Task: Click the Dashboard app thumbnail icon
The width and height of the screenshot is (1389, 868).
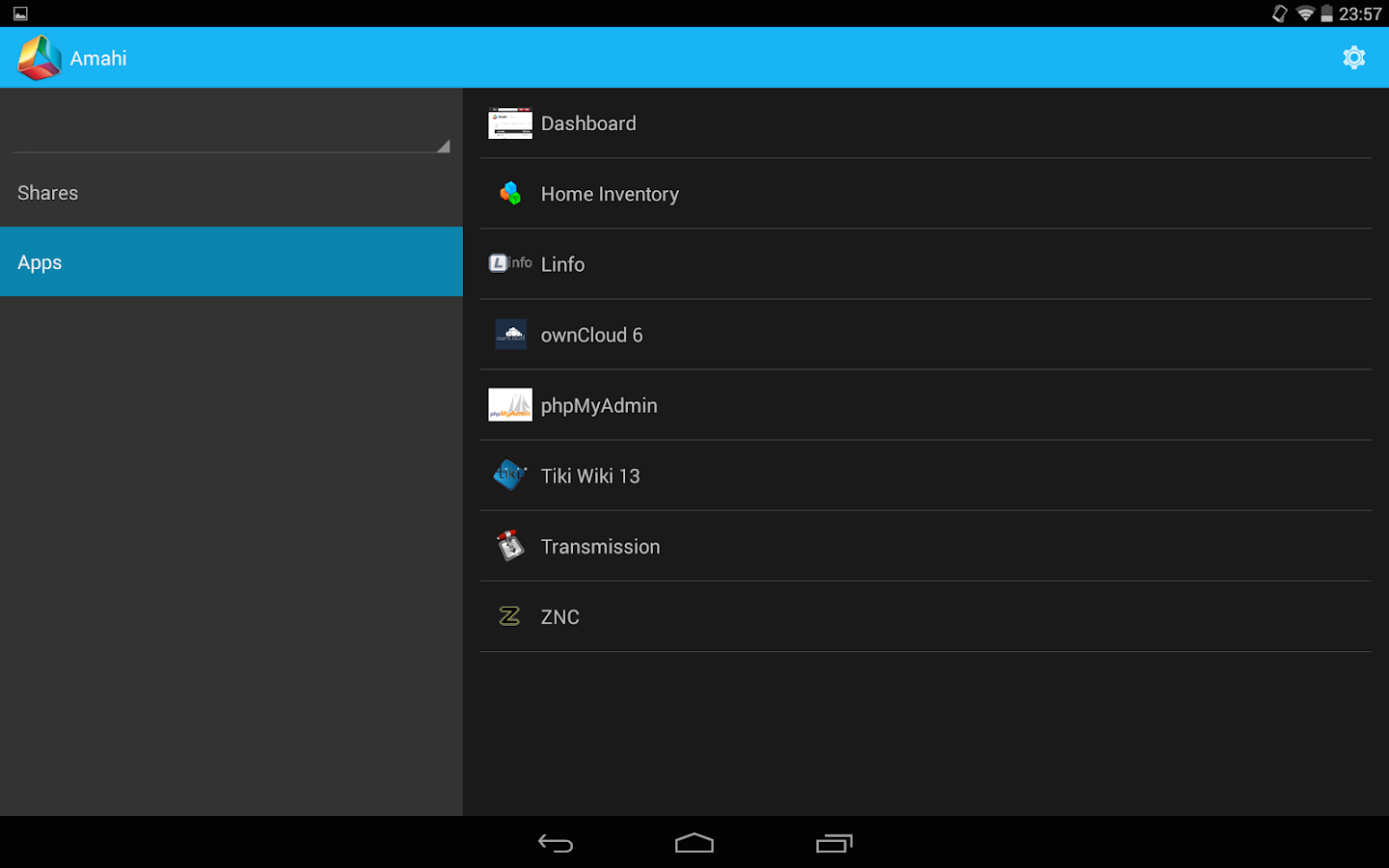Action: (510, 123)
